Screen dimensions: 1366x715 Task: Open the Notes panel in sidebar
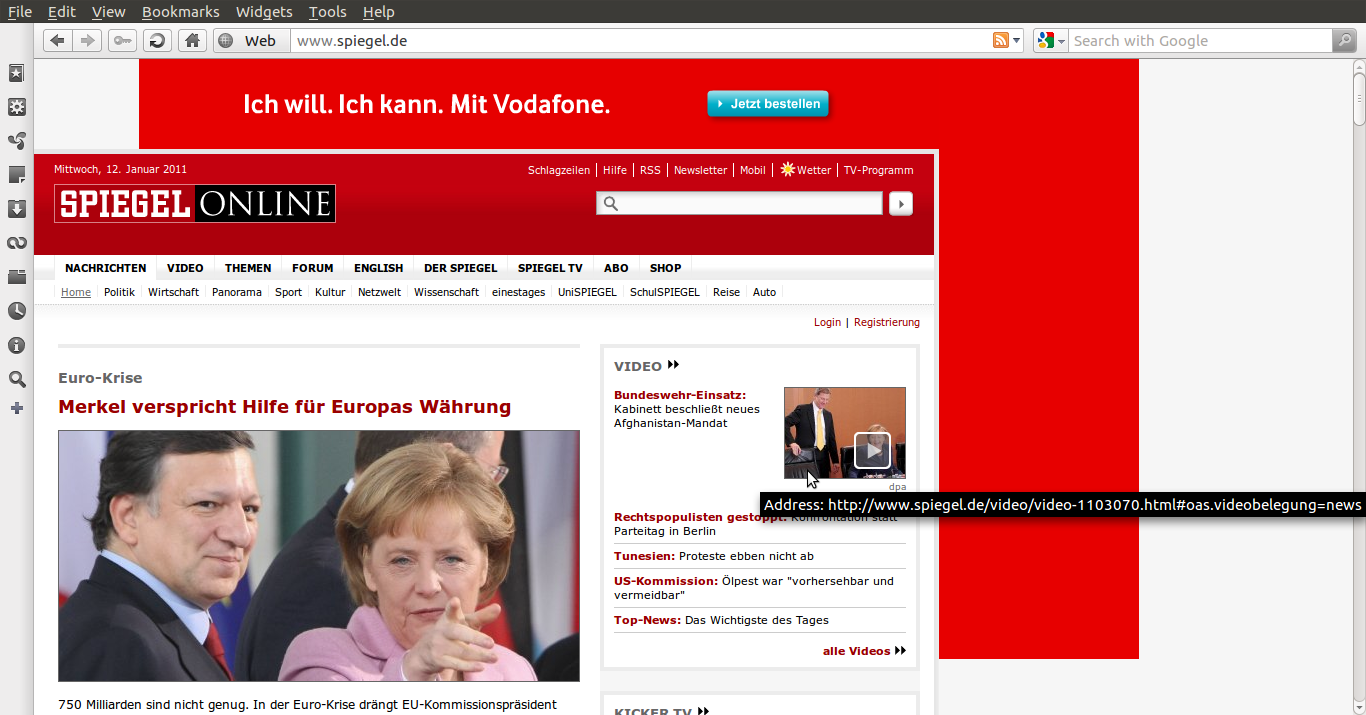[16, 175]
